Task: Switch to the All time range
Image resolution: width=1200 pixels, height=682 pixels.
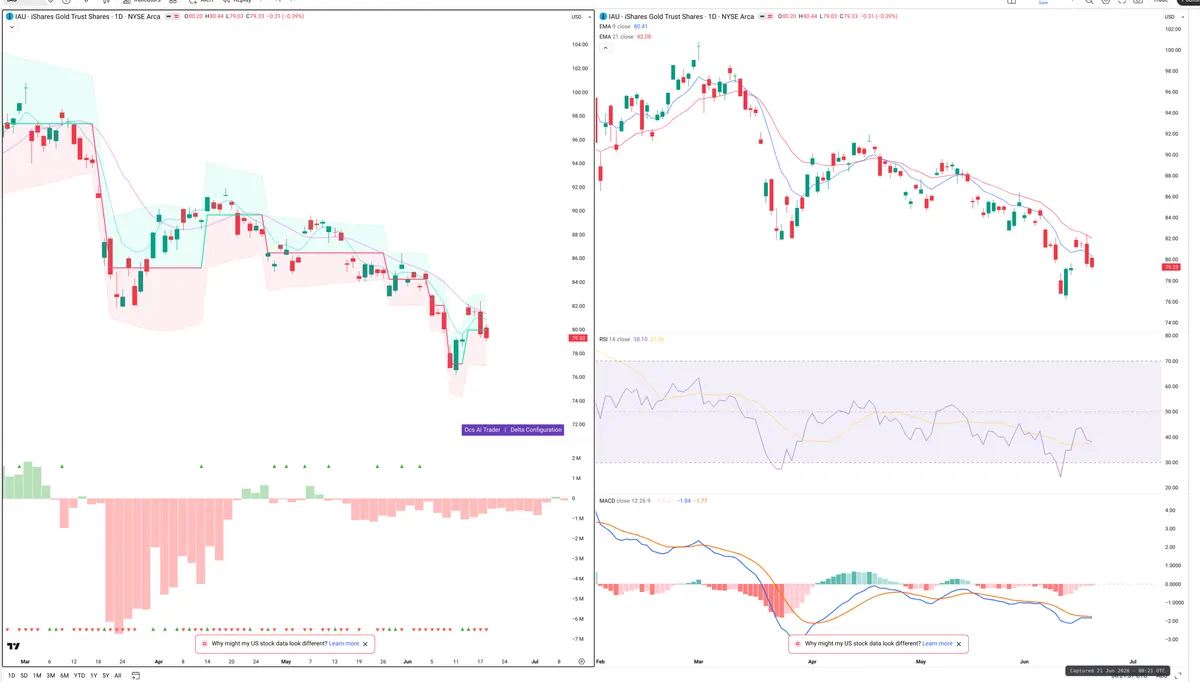Action: pyautogui.click(x=118, y=675)
